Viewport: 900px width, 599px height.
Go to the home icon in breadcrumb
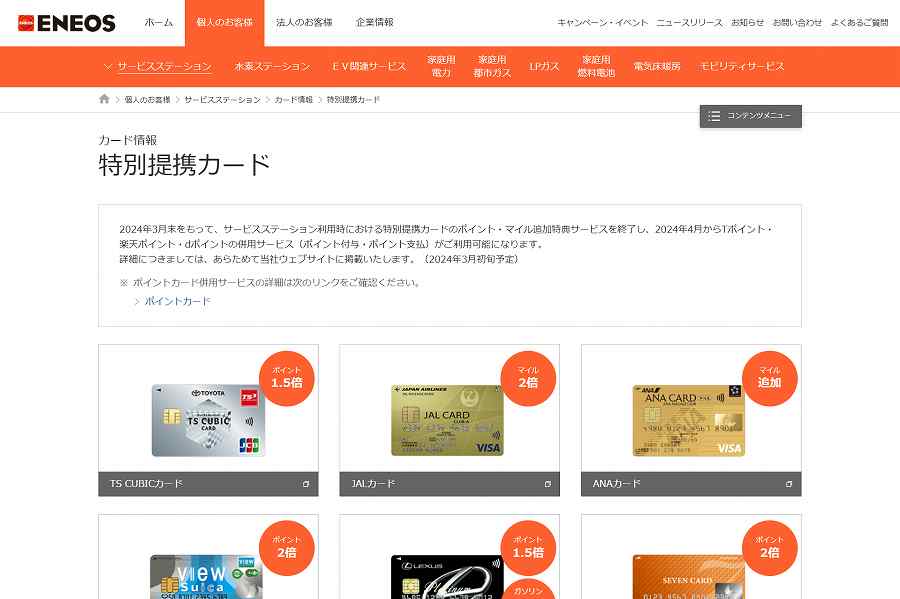click(104, 99)
